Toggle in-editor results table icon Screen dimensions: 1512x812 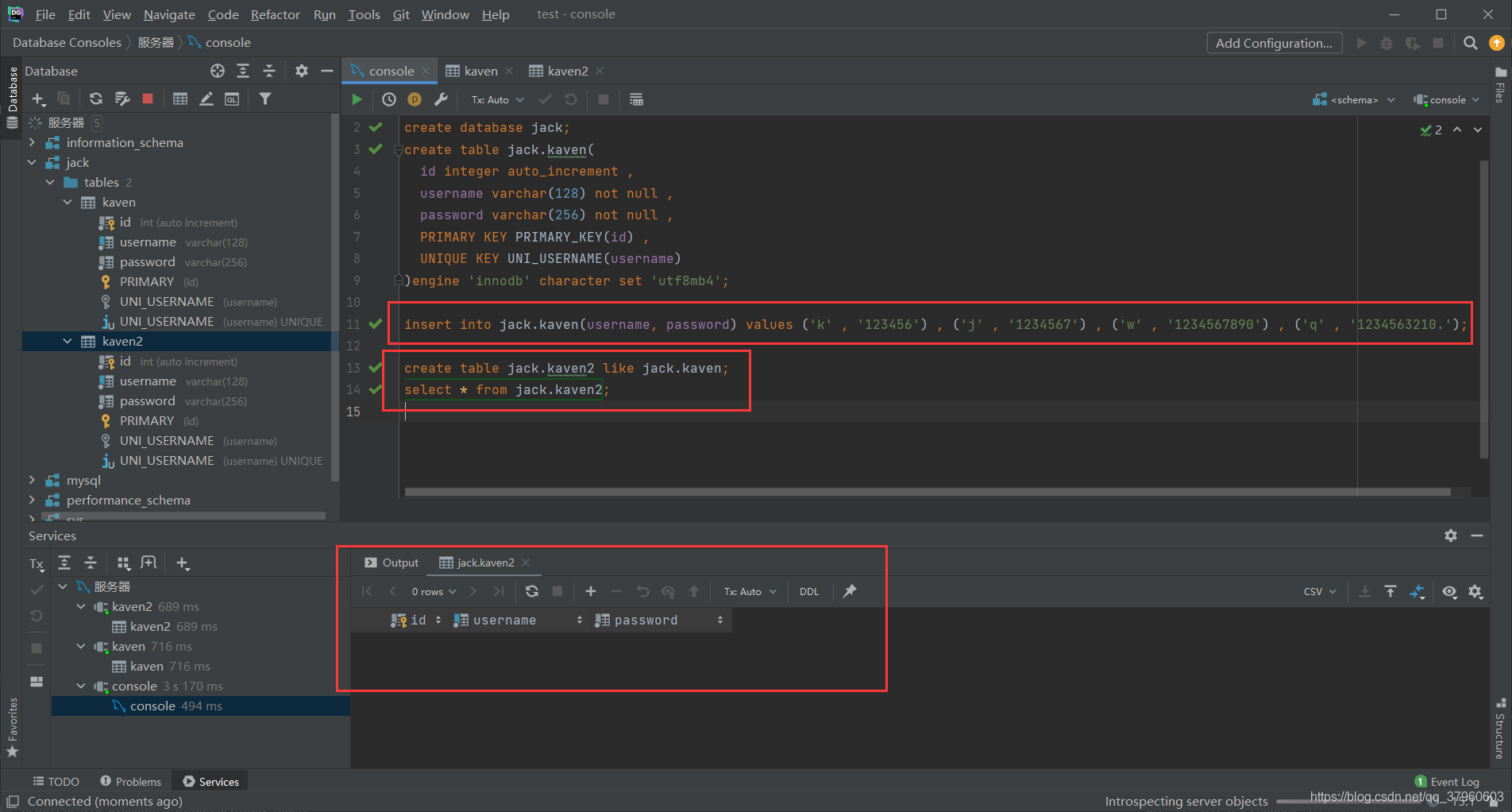636,99
